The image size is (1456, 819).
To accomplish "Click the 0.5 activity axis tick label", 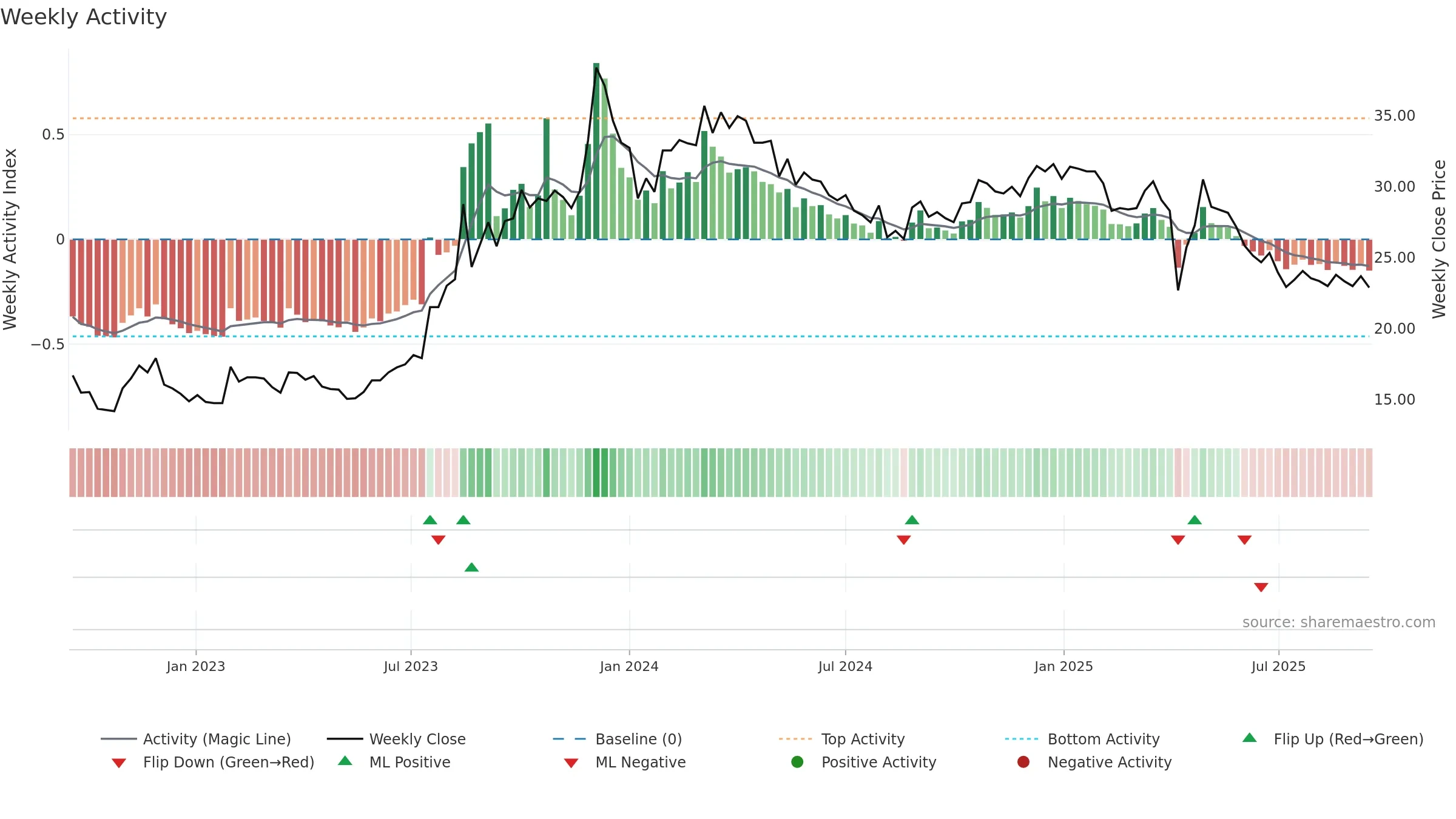I will 53,135.
